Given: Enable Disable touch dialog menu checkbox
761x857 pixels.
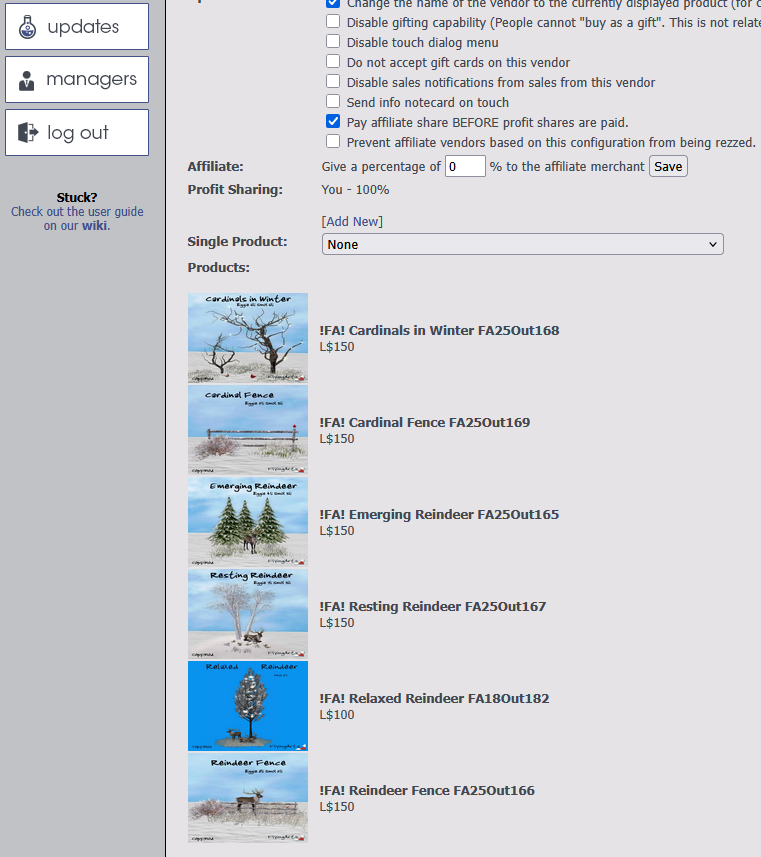Looking at the screenshot, I should (x=333, y=42).
